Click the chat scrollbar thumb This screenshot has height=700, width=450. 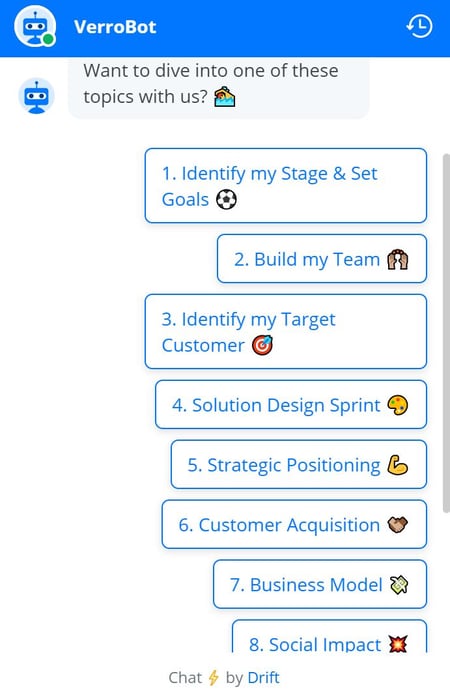point(446,333)
